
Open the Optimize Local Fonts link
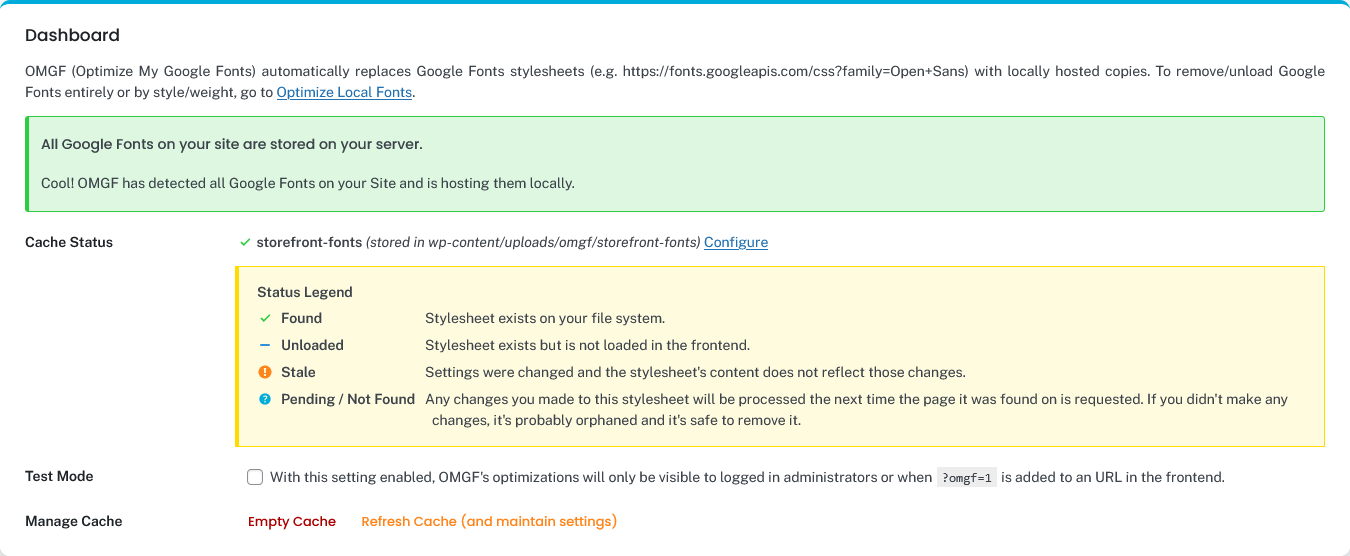point(344,92)
